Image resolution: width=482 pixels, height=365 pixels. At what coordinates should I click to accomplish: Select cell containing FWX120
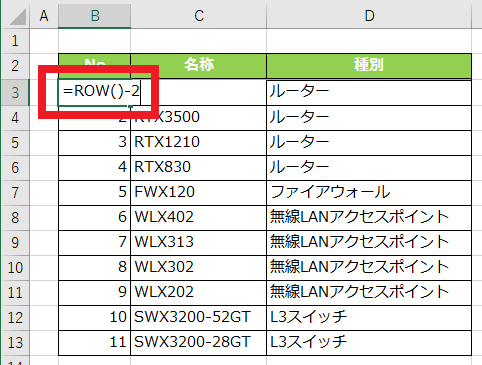tap(199, 193)
